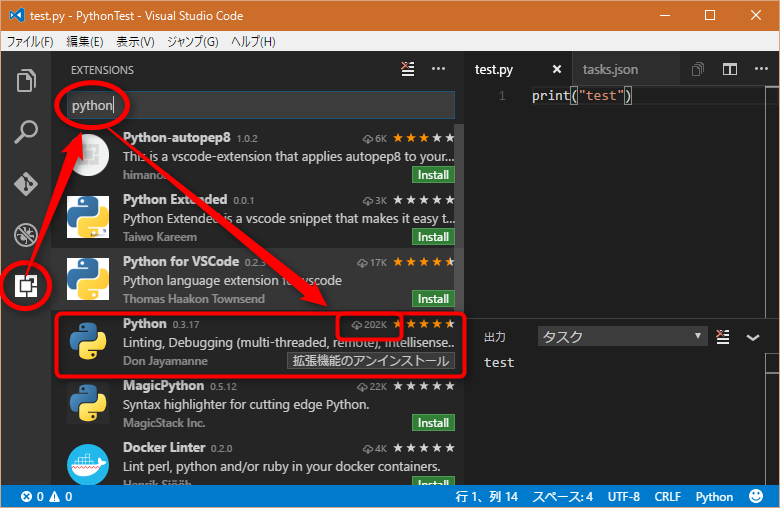Viewport: 780px width, 508px height.
Task: Click Docker Linter whale logo
Action: pyautogui.click(x=88, y=464)
